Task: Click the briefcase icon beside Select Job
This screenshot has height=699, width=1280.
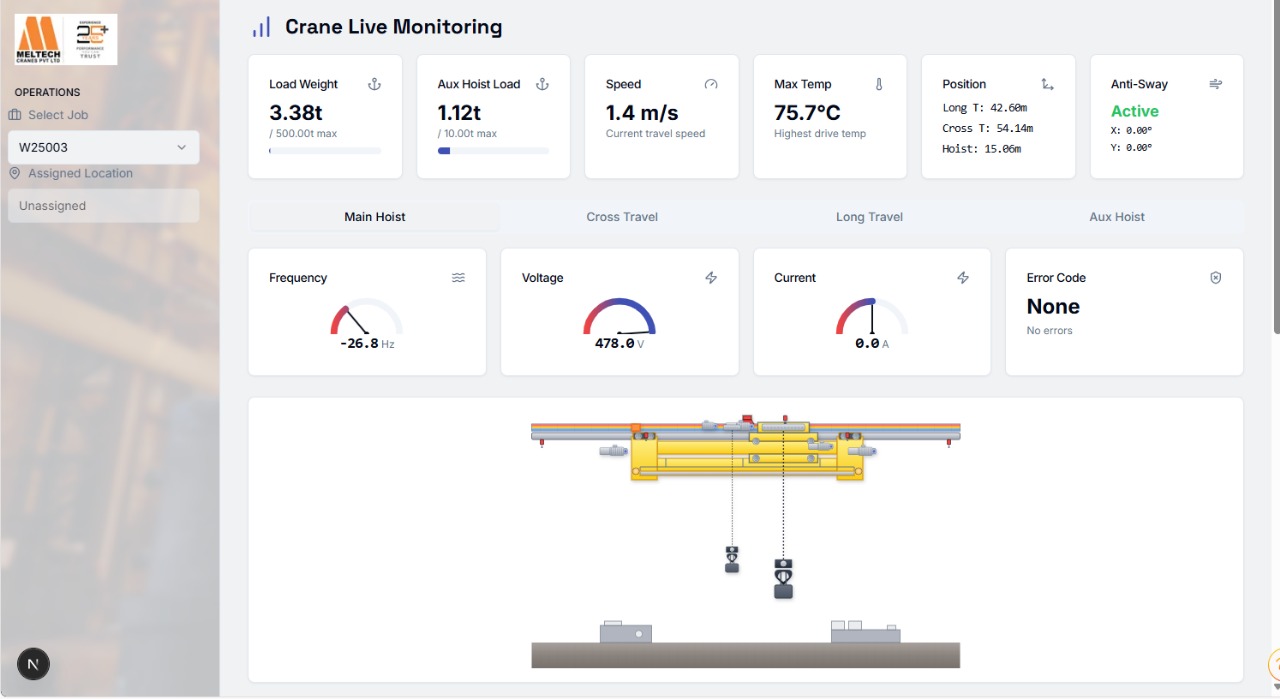Action: click(x=12, y=115)
